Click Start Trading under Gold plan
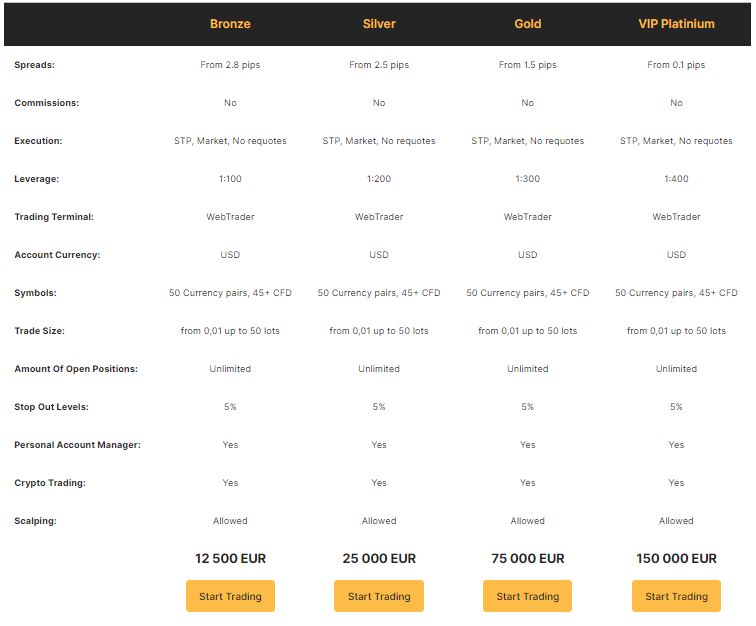The width and height of the screenshot is (756, 626). [x=527, y=596]
